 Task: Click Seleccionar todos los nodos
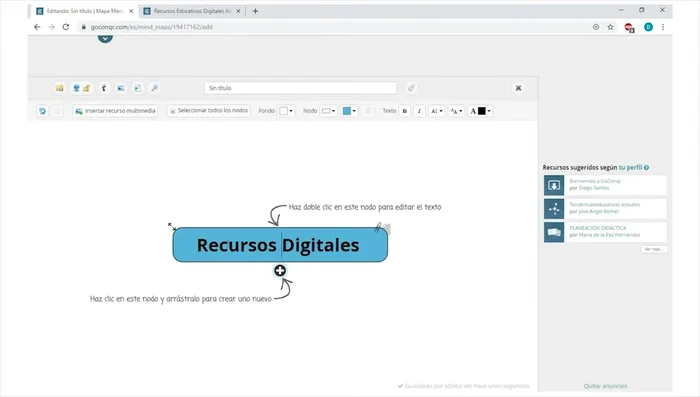click(x=208, y=110)
